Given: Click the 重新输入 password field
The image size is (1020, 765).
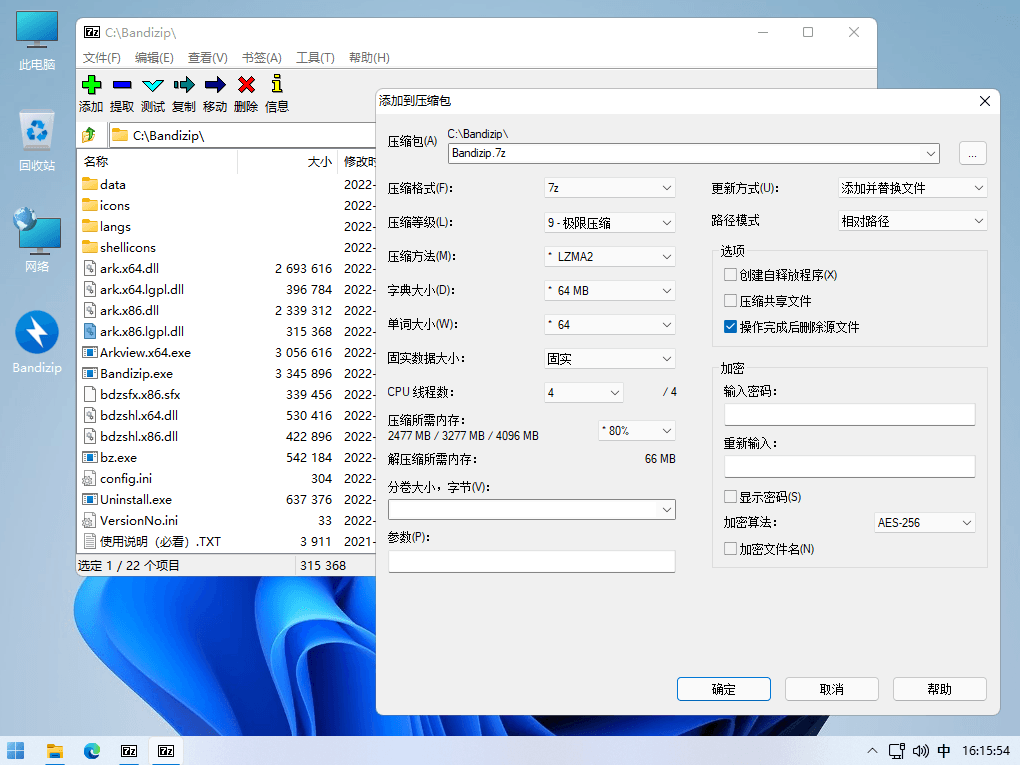Looking at the screenshot, I should pyautogui.click(x=850, y=466).
